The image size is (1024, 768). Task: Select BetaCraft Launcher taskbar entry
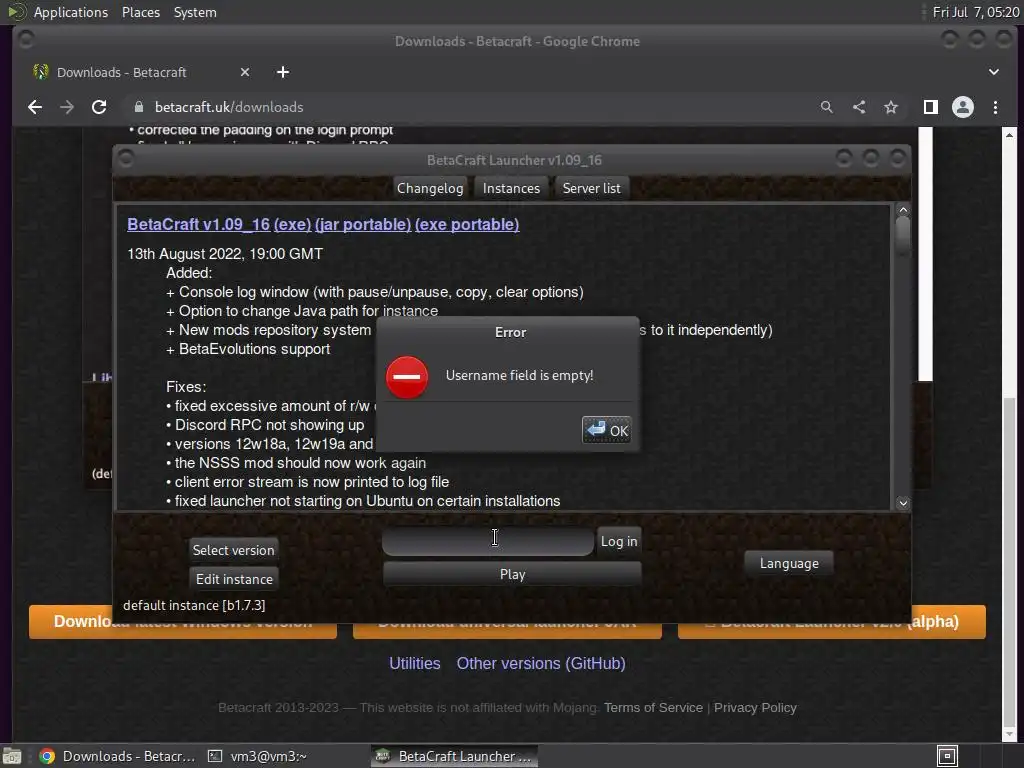click(x=455, y=756)
